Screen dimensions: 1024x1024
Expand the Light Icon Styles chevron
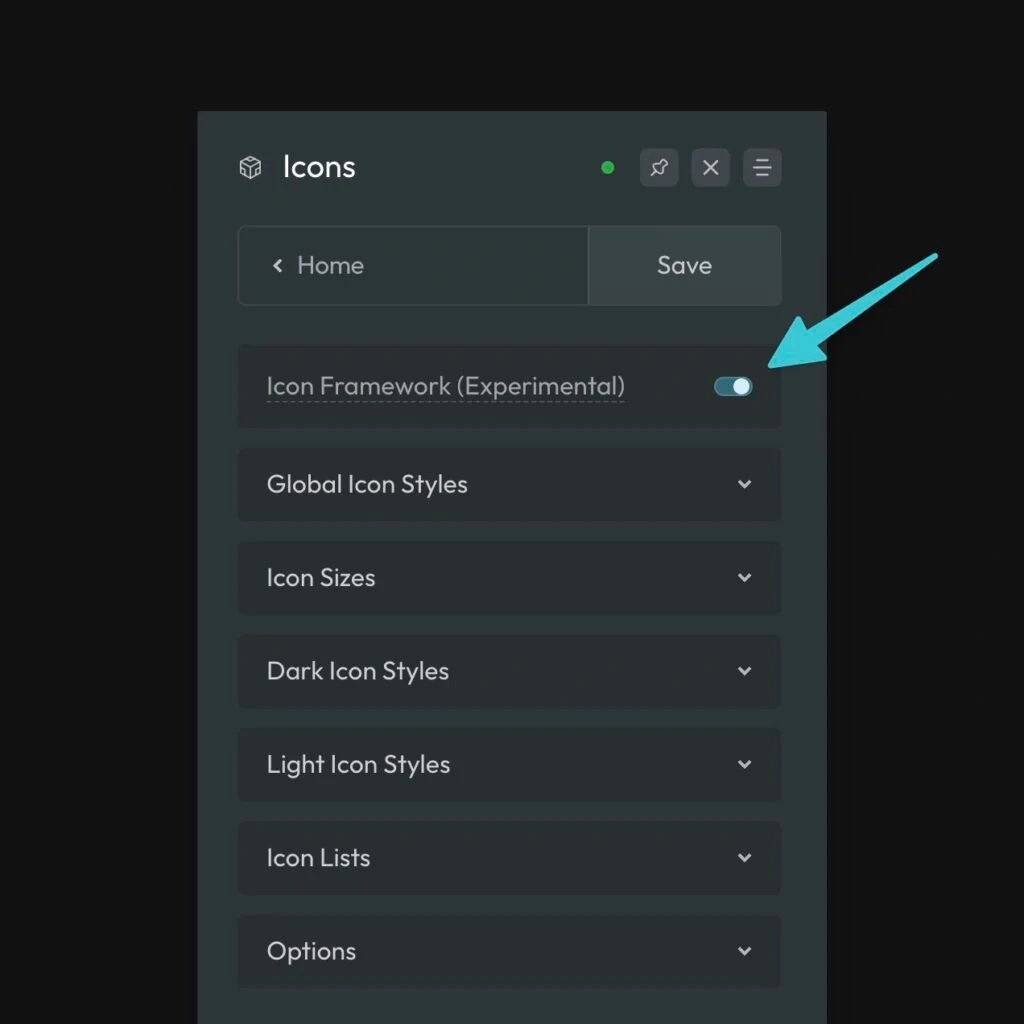coord(744,764)
